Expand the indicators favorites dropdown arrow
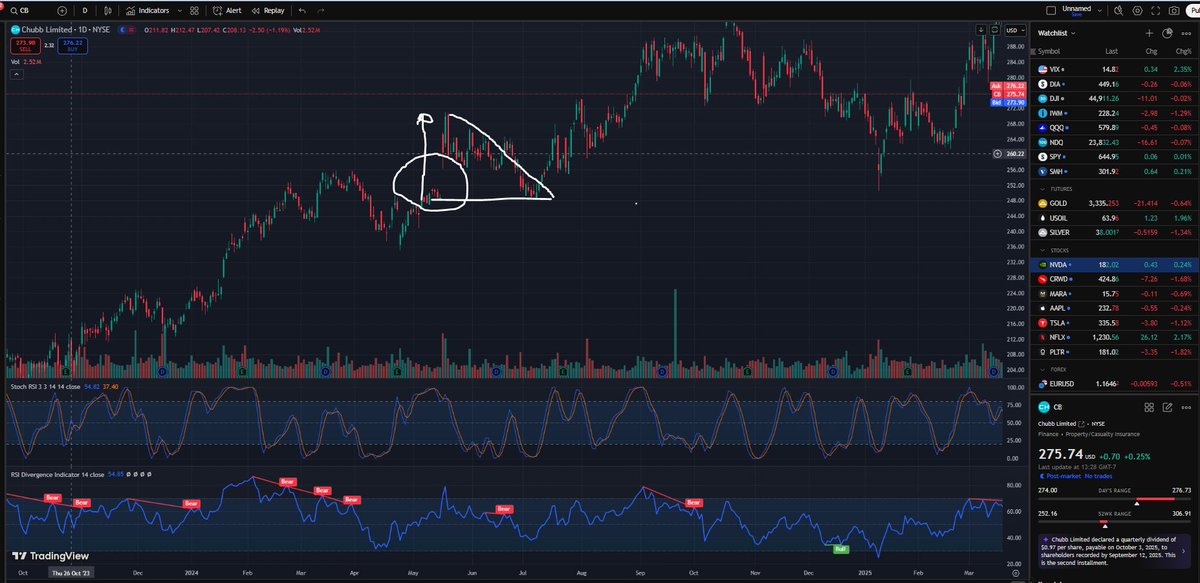 click(178, 10)
